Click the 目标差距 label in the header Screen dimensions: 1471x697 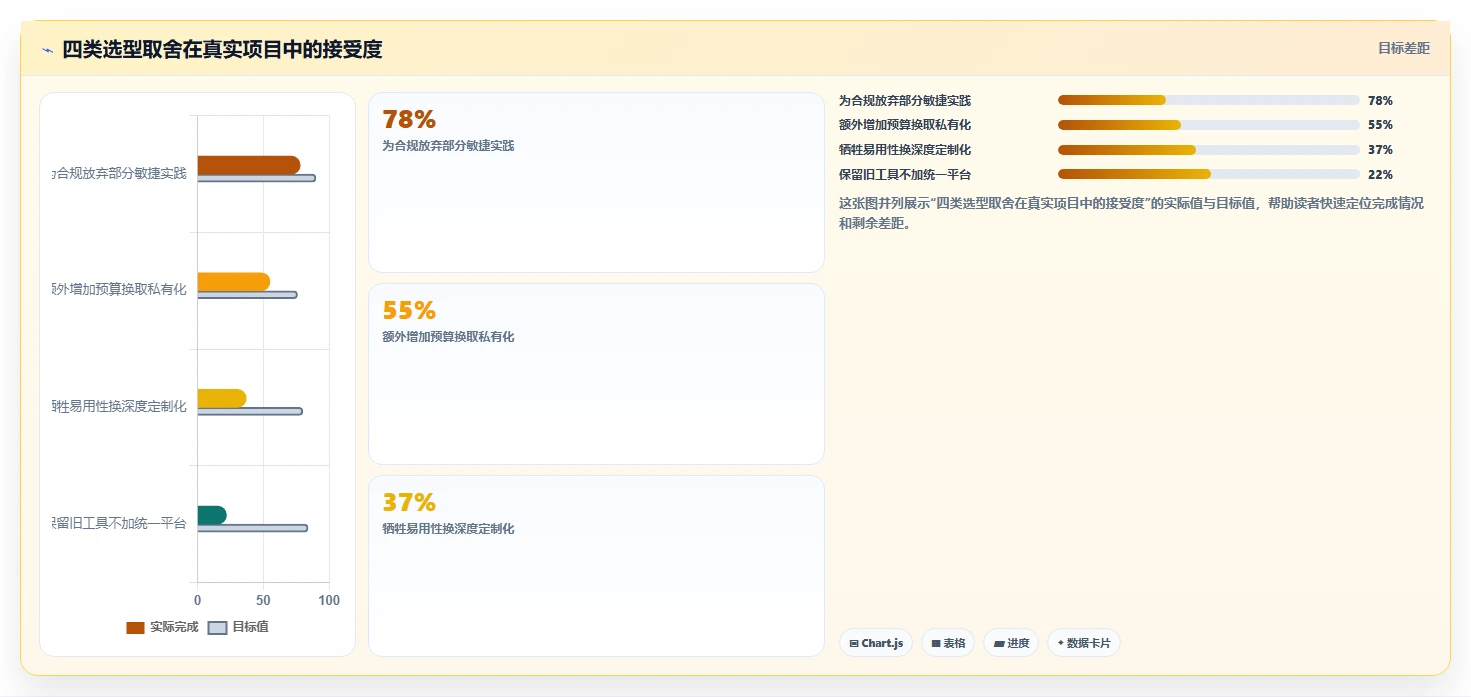coord(1404,48)
